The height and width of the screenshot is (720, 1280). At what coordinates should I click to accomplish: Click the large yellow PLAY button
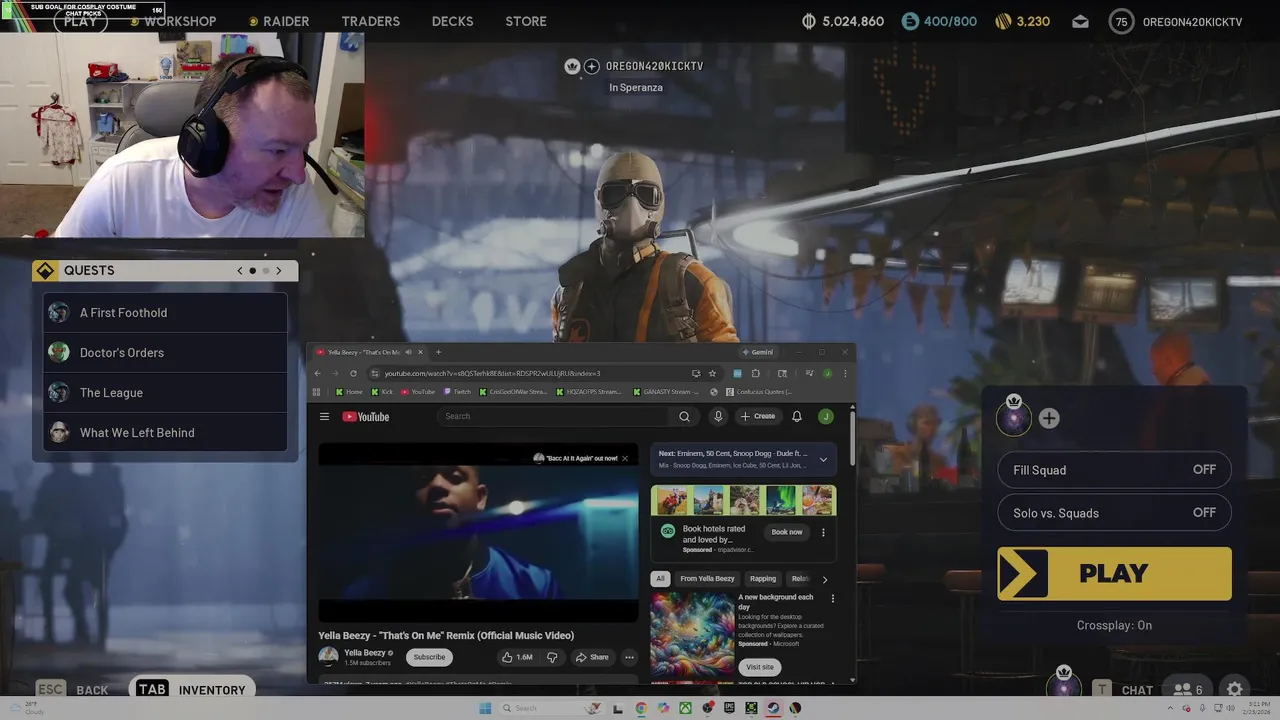pos(1114,574)
